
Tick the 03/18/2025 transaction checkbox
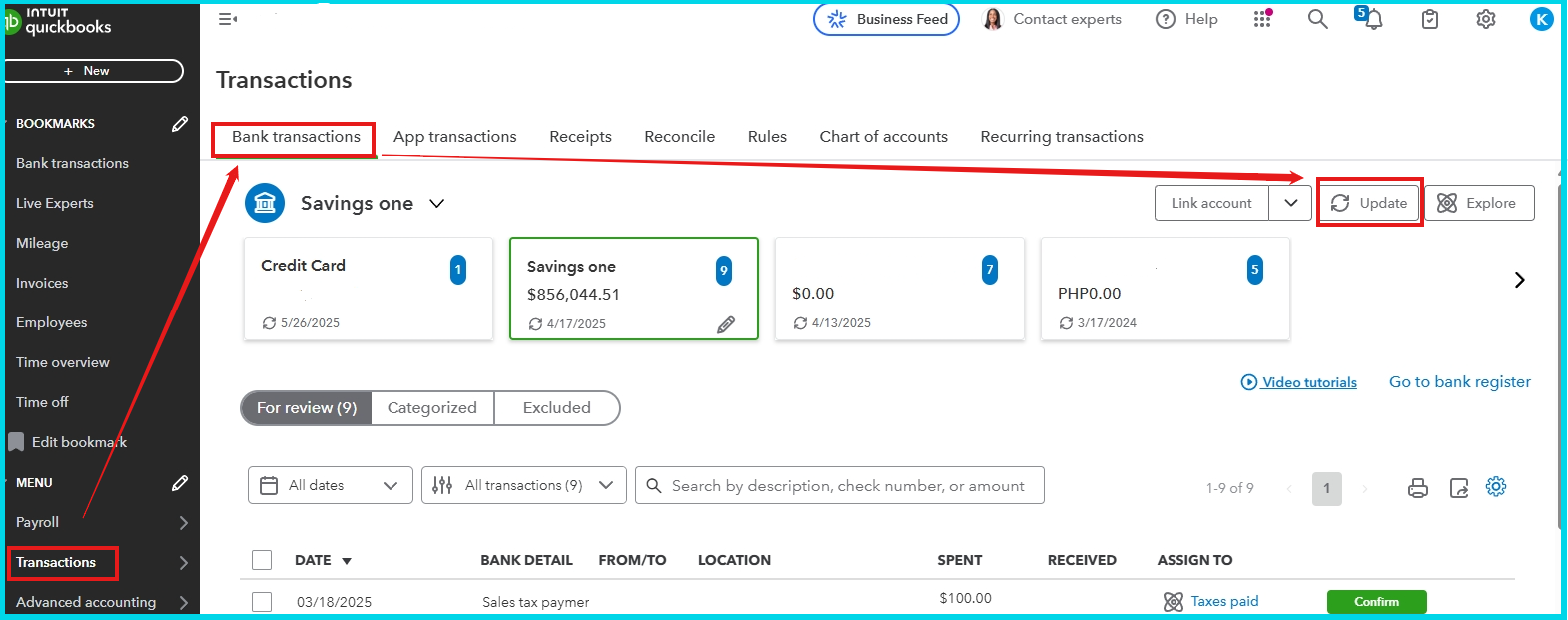[x=262, y=602]
